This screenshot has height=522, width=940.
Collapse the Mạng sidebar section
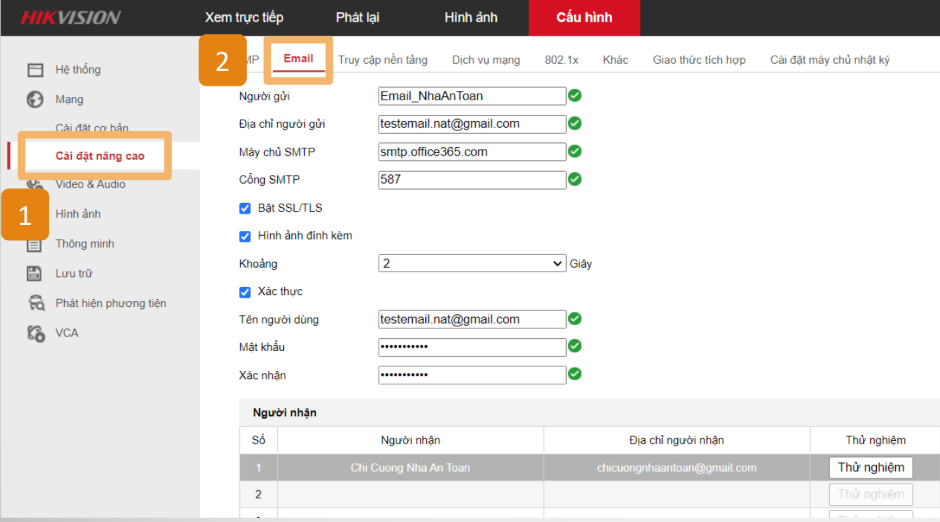pyautogui.click(x=69, y=99)
